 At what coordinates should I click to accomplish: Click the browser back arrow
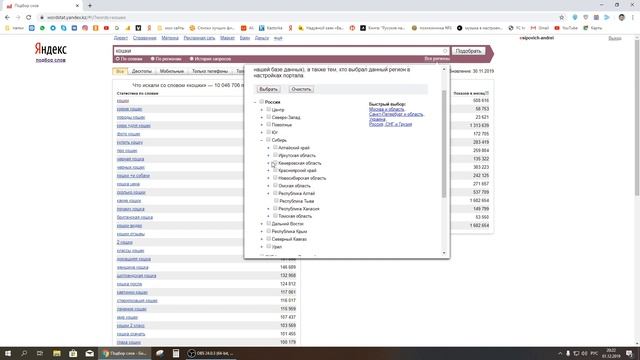[7, 18]
